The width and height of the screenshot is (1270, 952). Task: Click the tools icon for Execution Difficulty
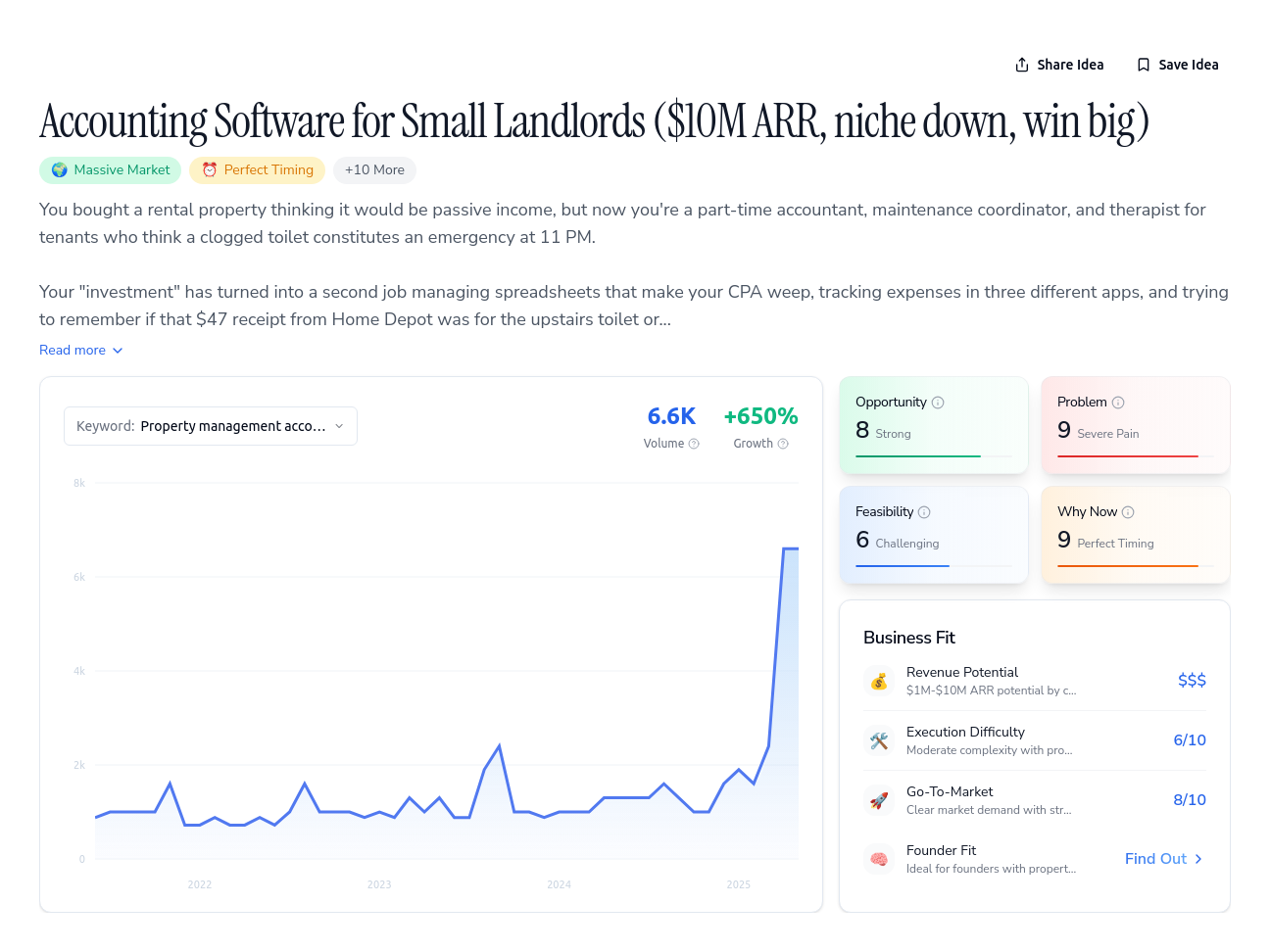point(879,740)
